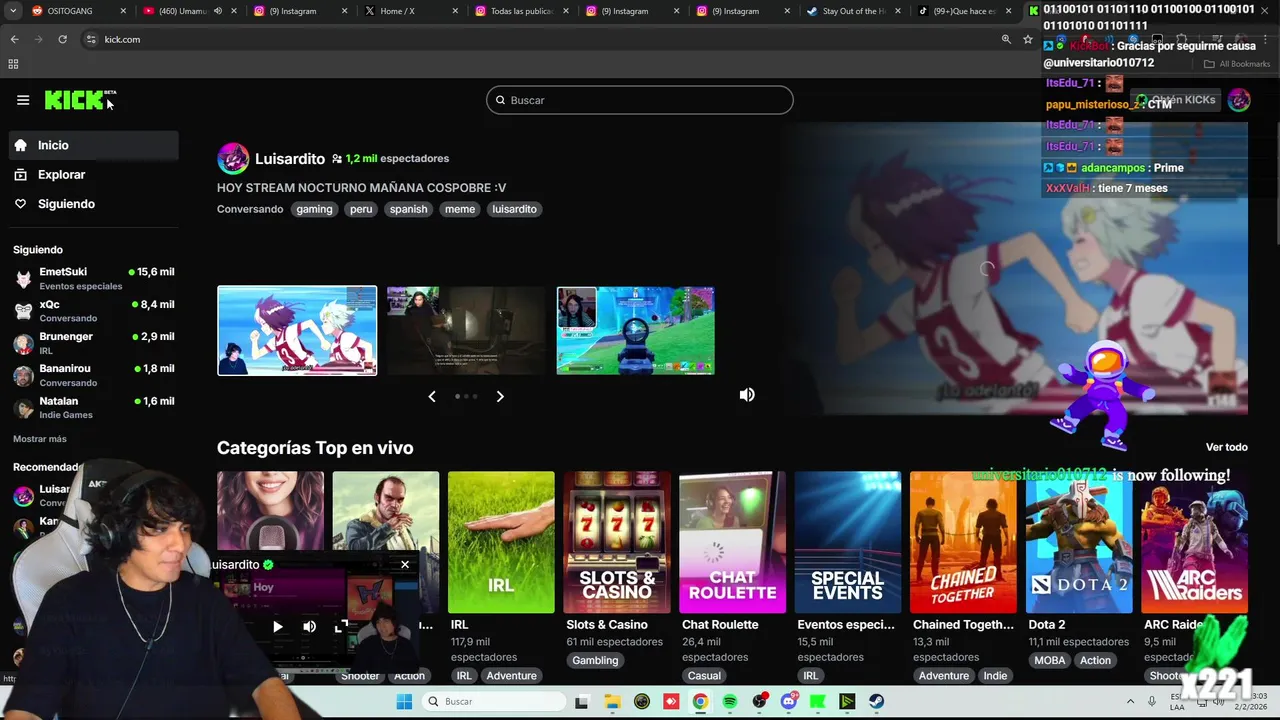Open xQc followed channel
The image size is (1280, 720).
tap(94, 311)
